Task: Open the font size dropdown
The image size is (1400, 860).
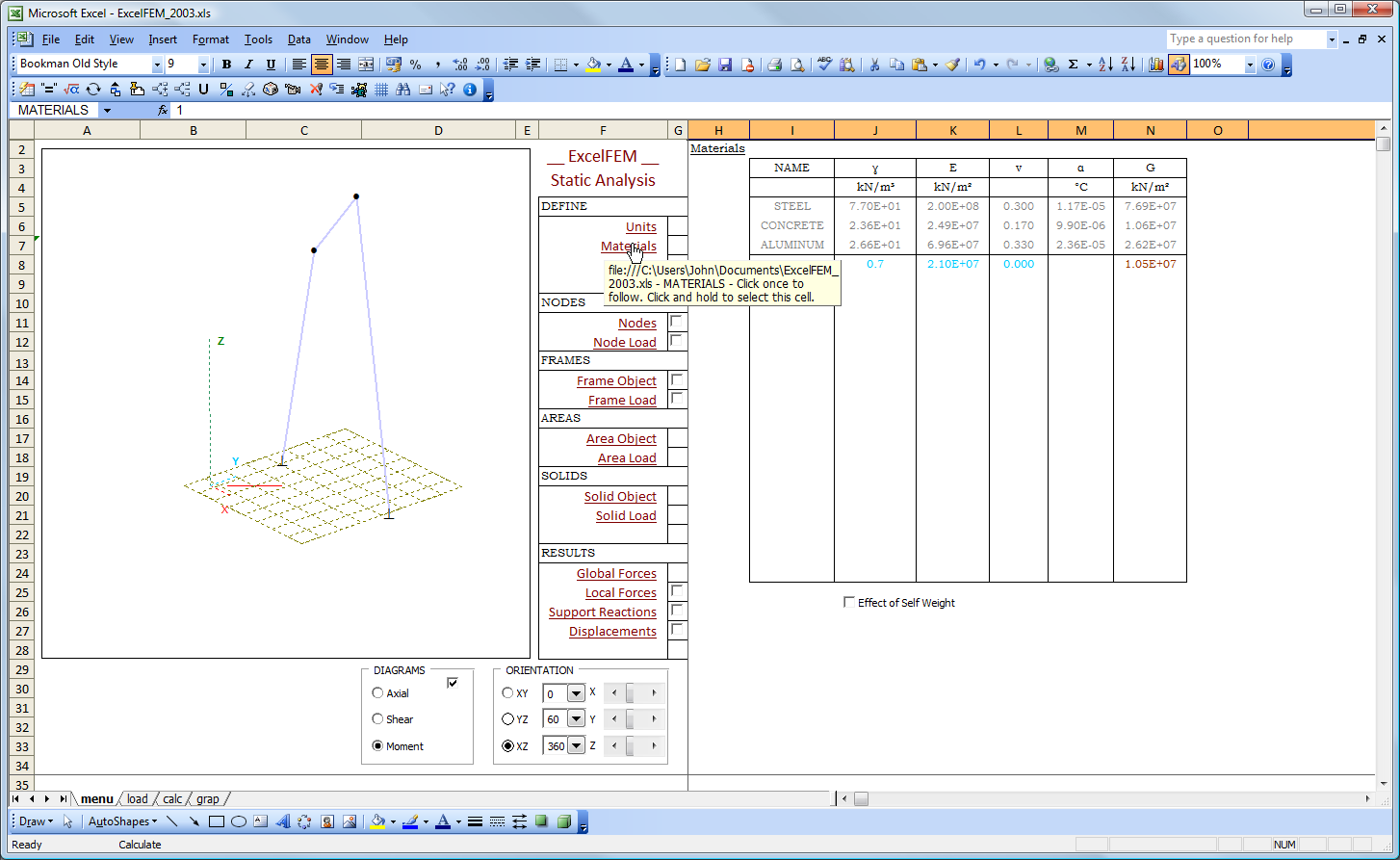Action: click(203, 65)
